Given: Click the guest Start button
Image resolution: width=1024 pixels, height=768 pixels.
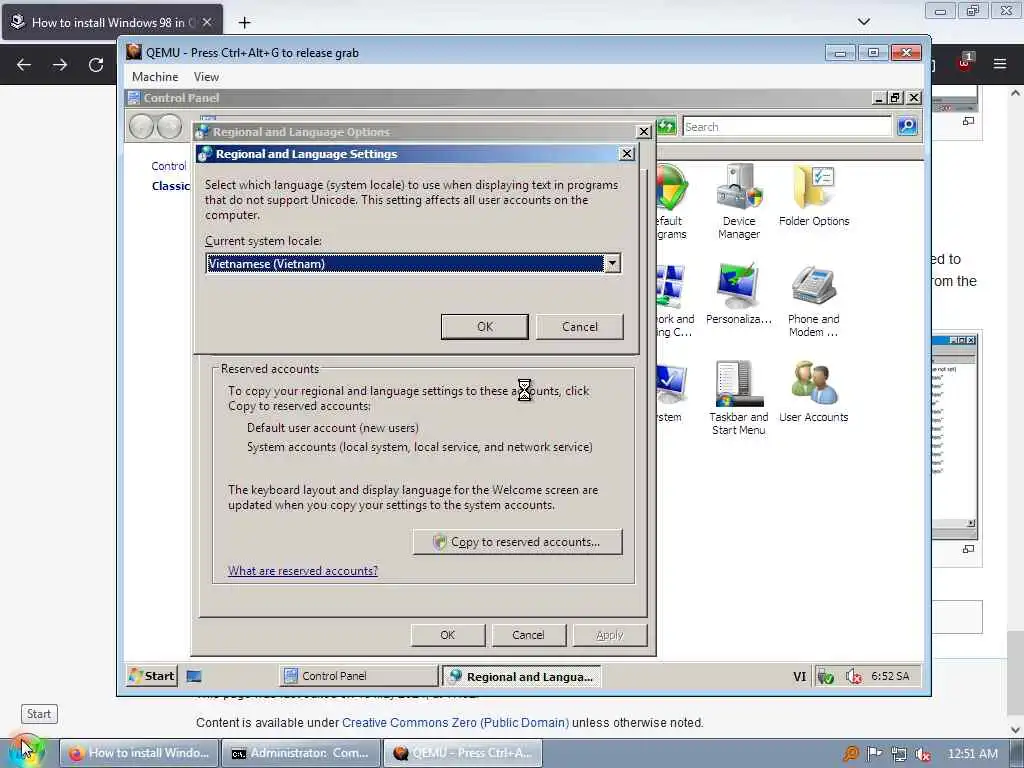Looking at the screenshot, I should pos(152,676).
